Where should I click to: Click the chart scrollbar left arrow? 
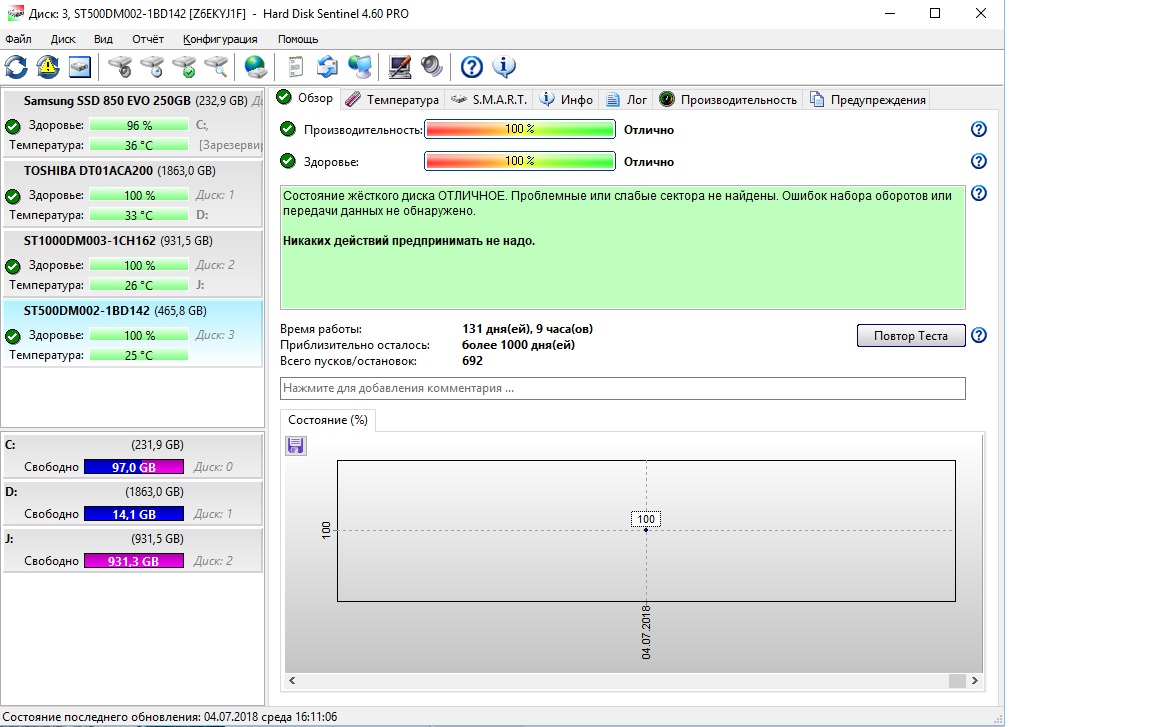[292, 681]
